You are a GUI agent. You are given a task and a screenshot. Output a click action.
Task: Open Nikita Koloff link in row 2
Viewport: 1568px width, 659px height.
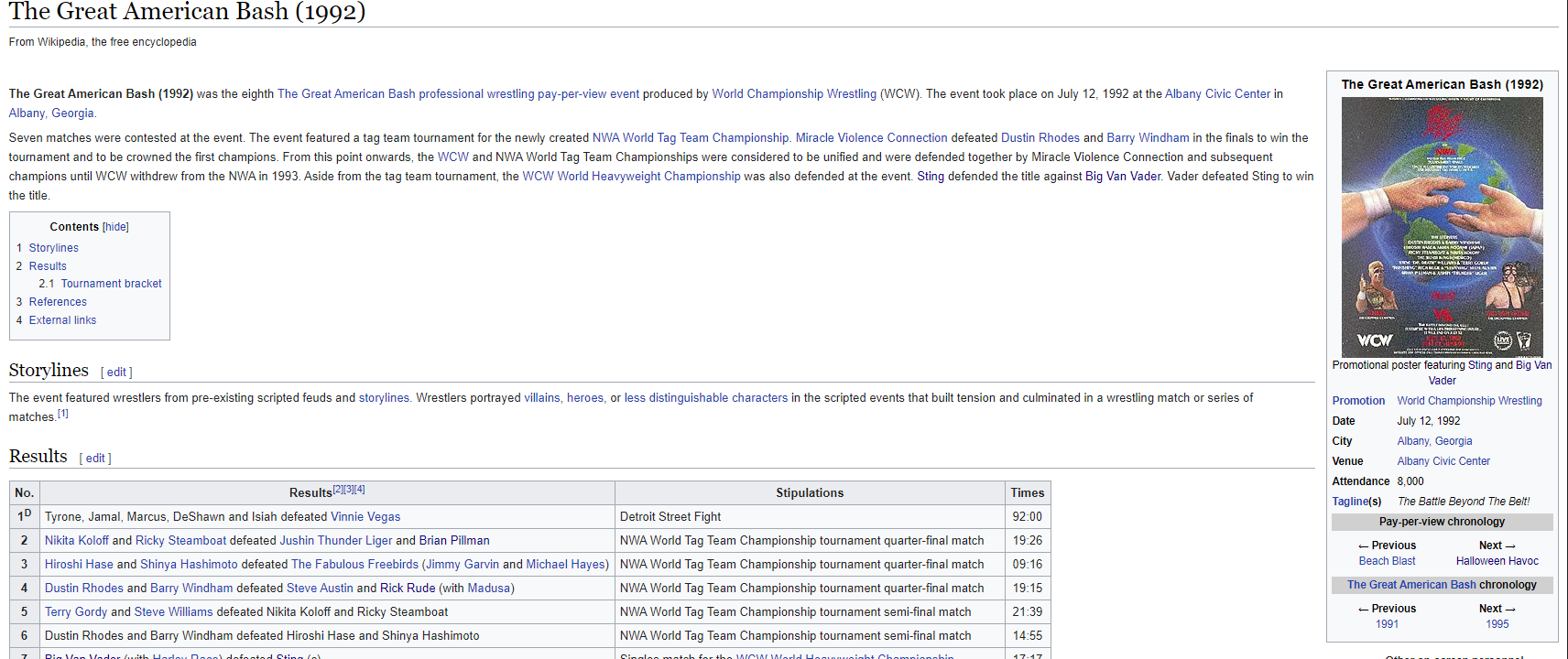click(x=77, y=541)
